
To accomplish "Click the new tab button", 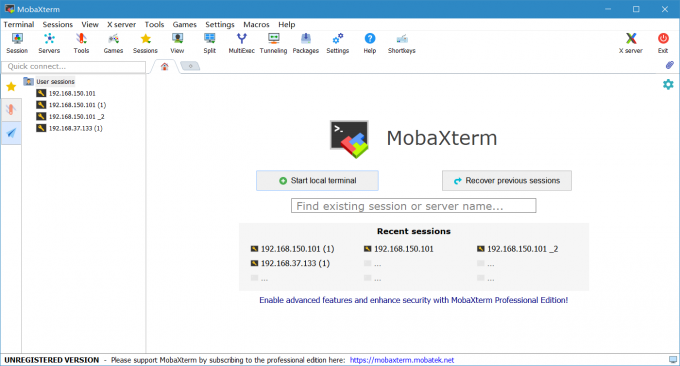I will [190, 66].
